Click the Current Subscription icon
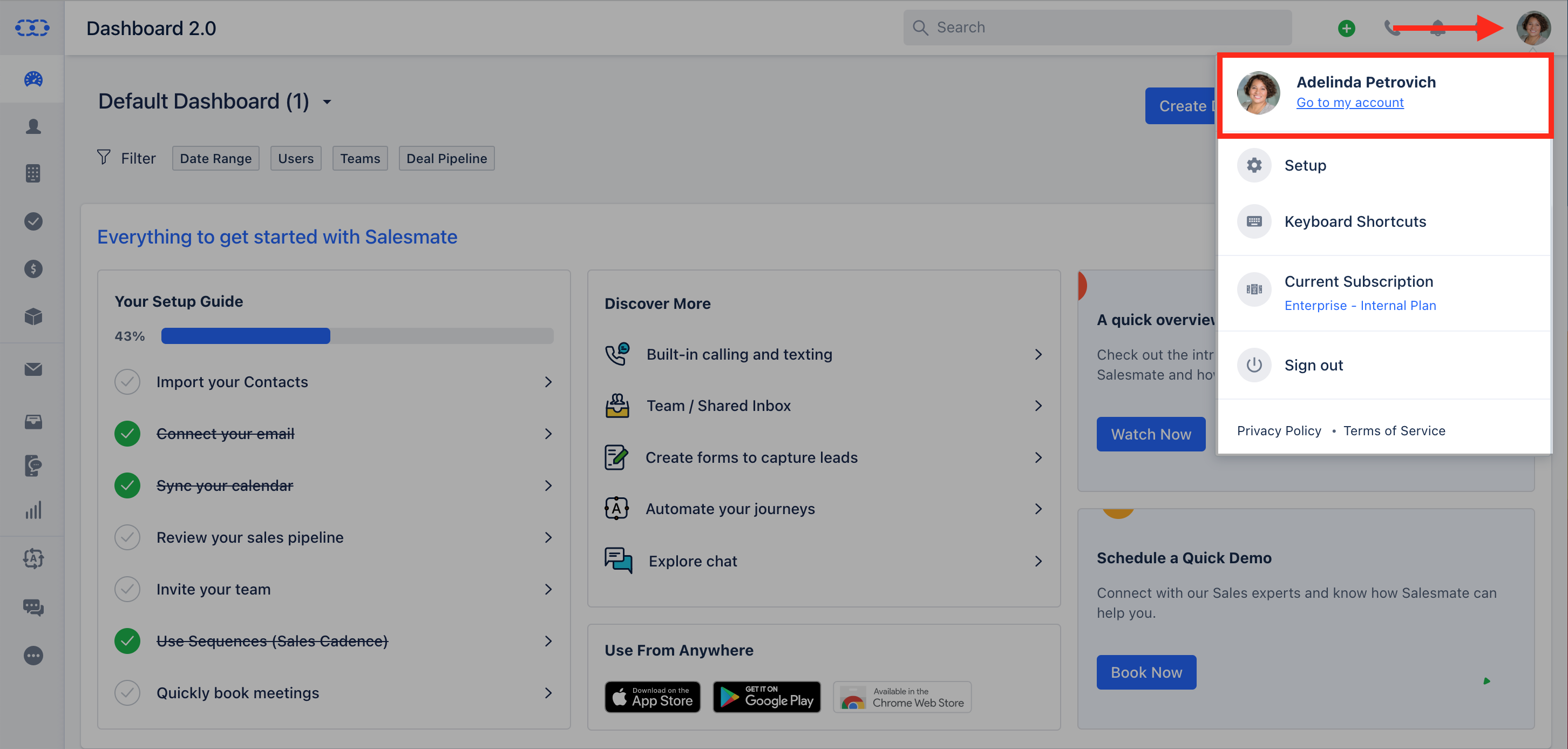The image size is (1568, 749). (x=1253, y=289)
